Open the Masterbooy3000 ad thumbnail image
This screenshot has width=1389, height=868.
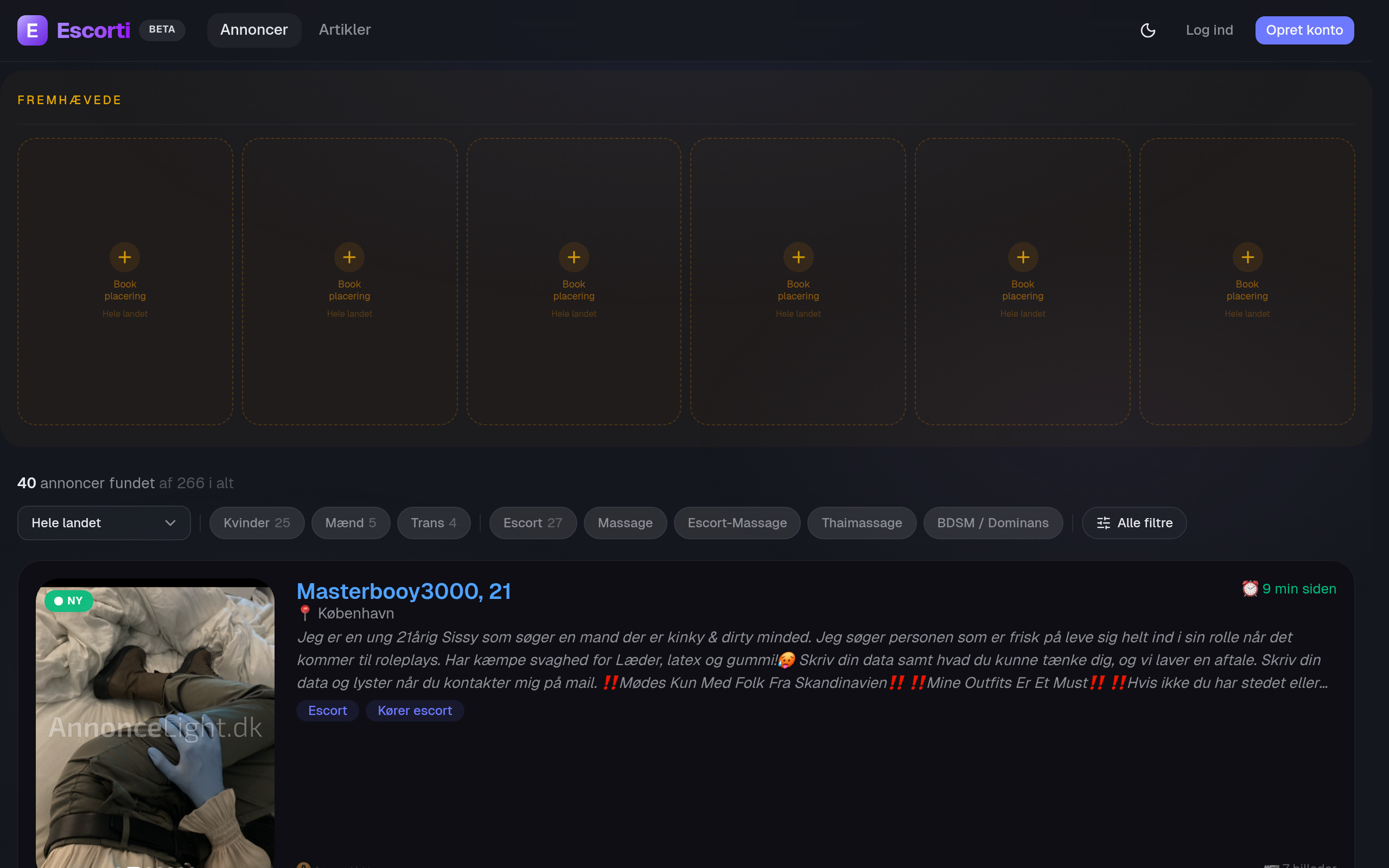click(155, 723)
